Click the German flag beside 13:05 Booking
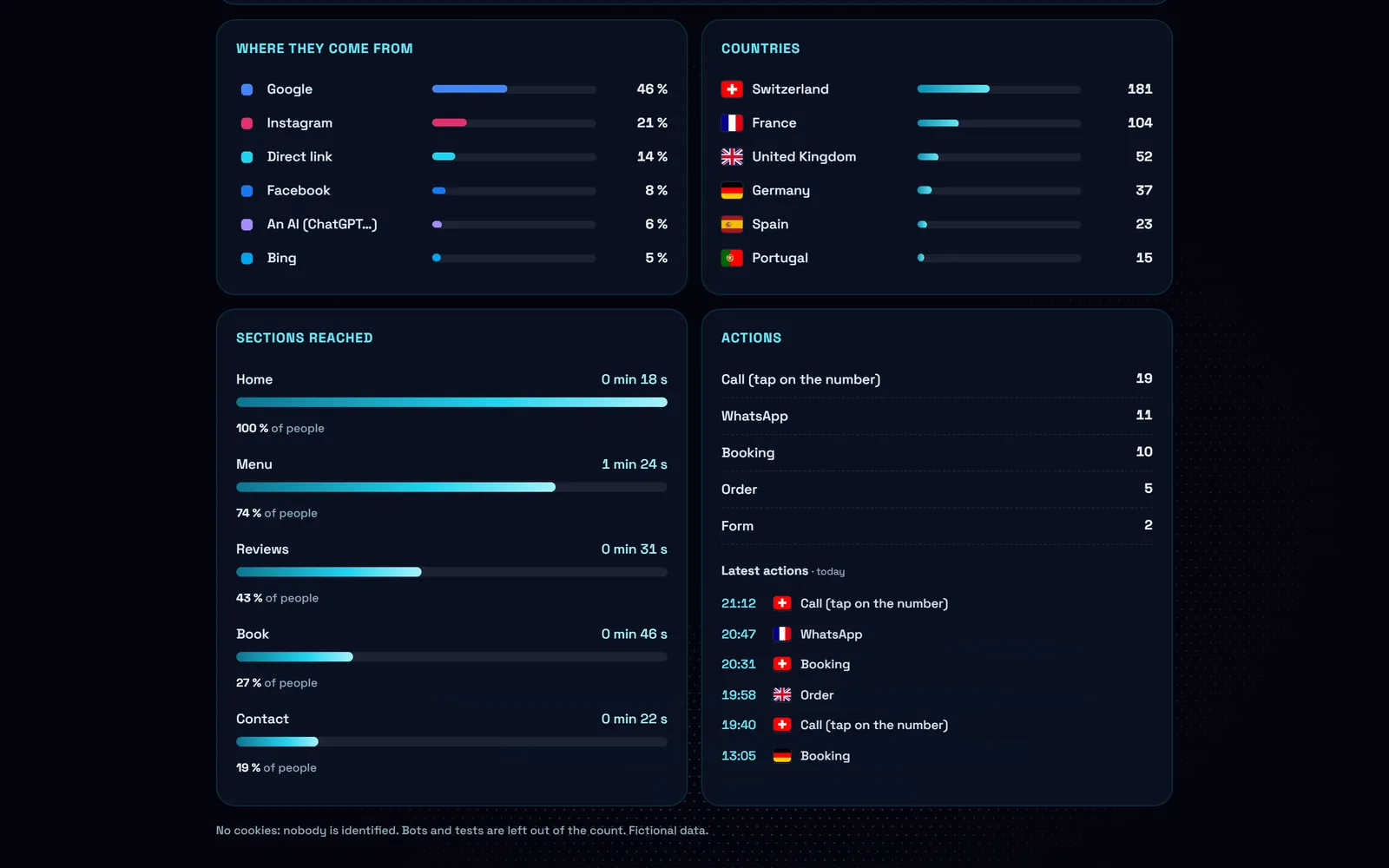 tap(782, 756)
